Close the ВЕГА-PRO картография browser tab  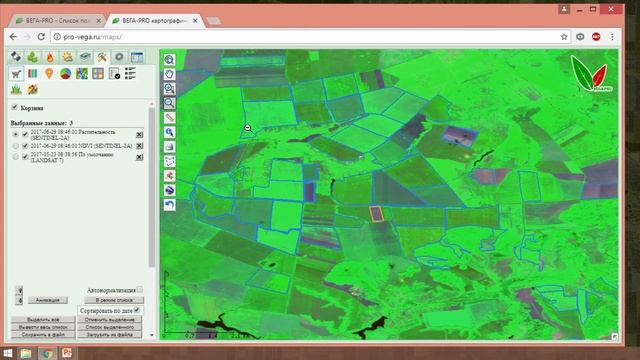click(196, 20)
